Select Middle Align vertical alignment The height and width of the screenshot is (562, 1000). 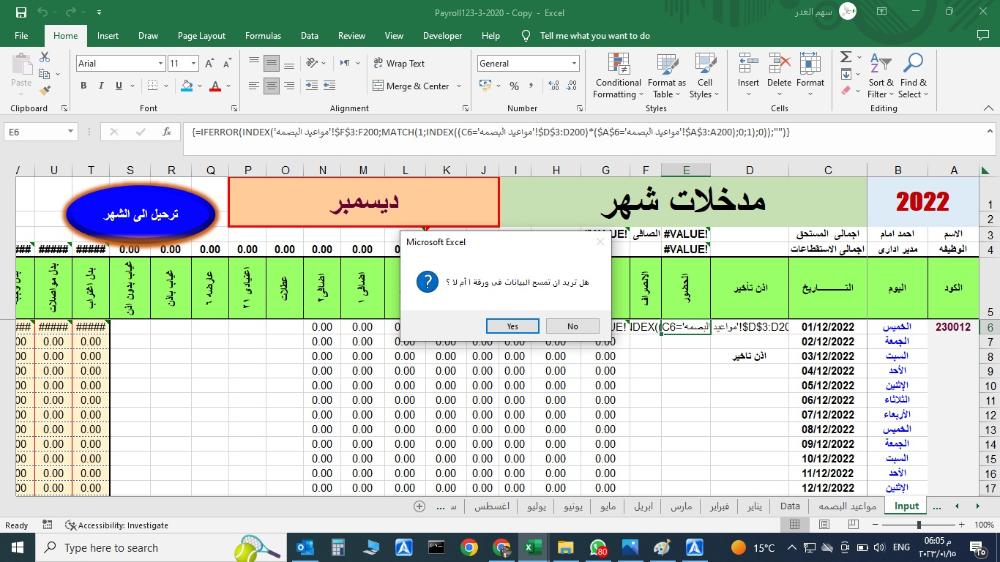point(271,63)
